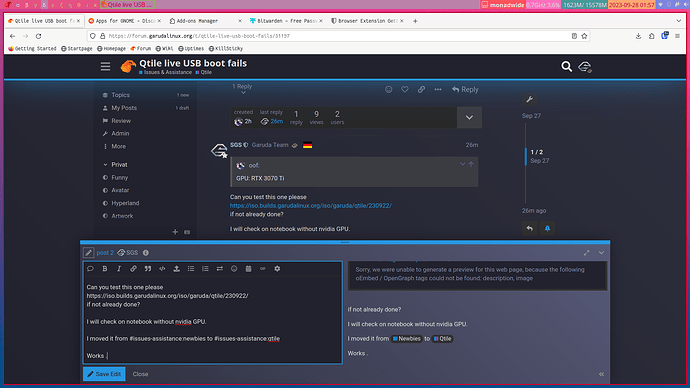Toggle fullscreen composer with the expand arrows
The image size is (690, 388).
[x=587, y=253]
